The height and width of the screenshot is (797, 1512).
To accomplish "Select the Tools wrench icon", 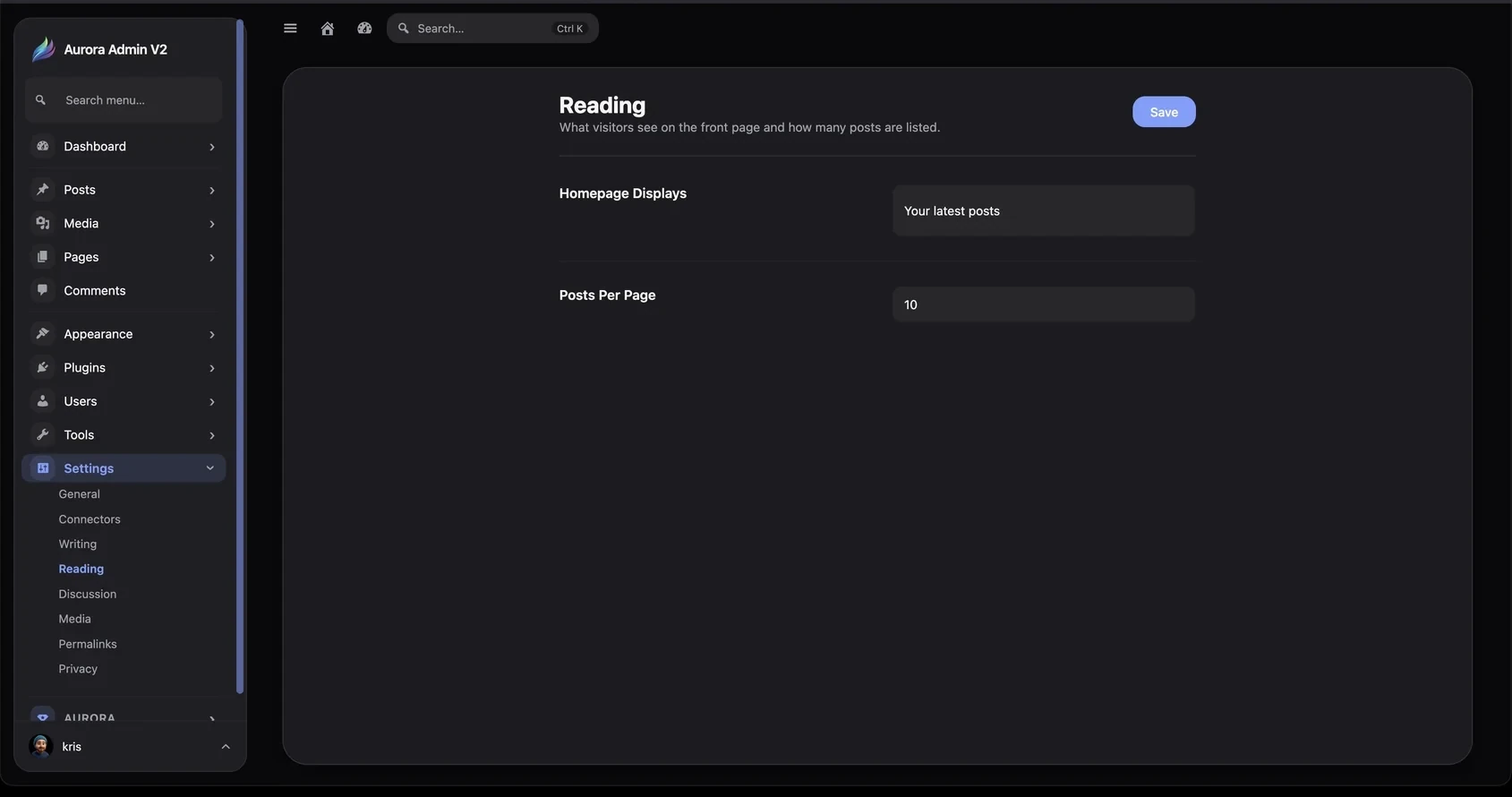I will [42, 435].
